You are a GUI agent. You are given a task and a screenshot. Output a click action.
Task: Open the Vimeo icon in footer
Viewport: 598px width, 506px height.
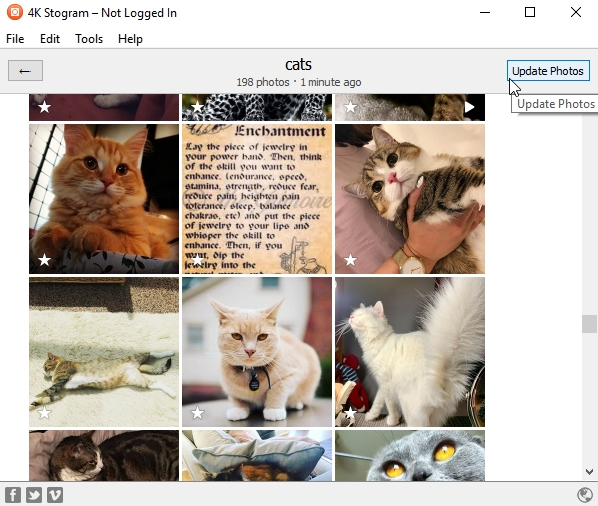point(55,495)
